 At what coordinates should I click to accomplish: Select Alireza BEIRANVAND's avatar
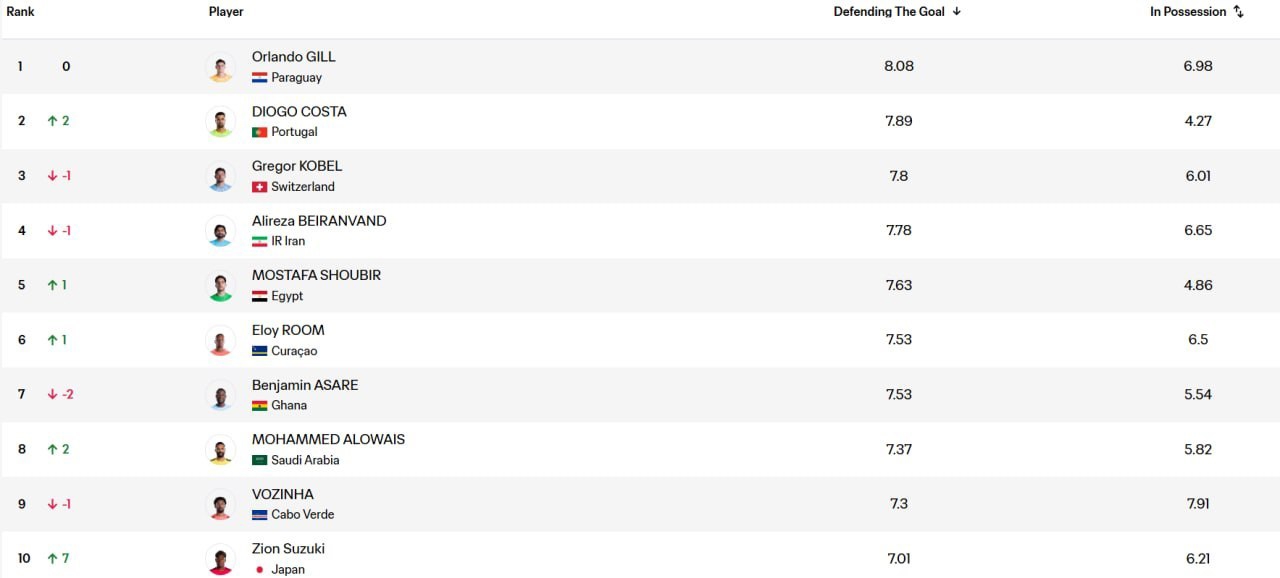(x=220, y=231)
